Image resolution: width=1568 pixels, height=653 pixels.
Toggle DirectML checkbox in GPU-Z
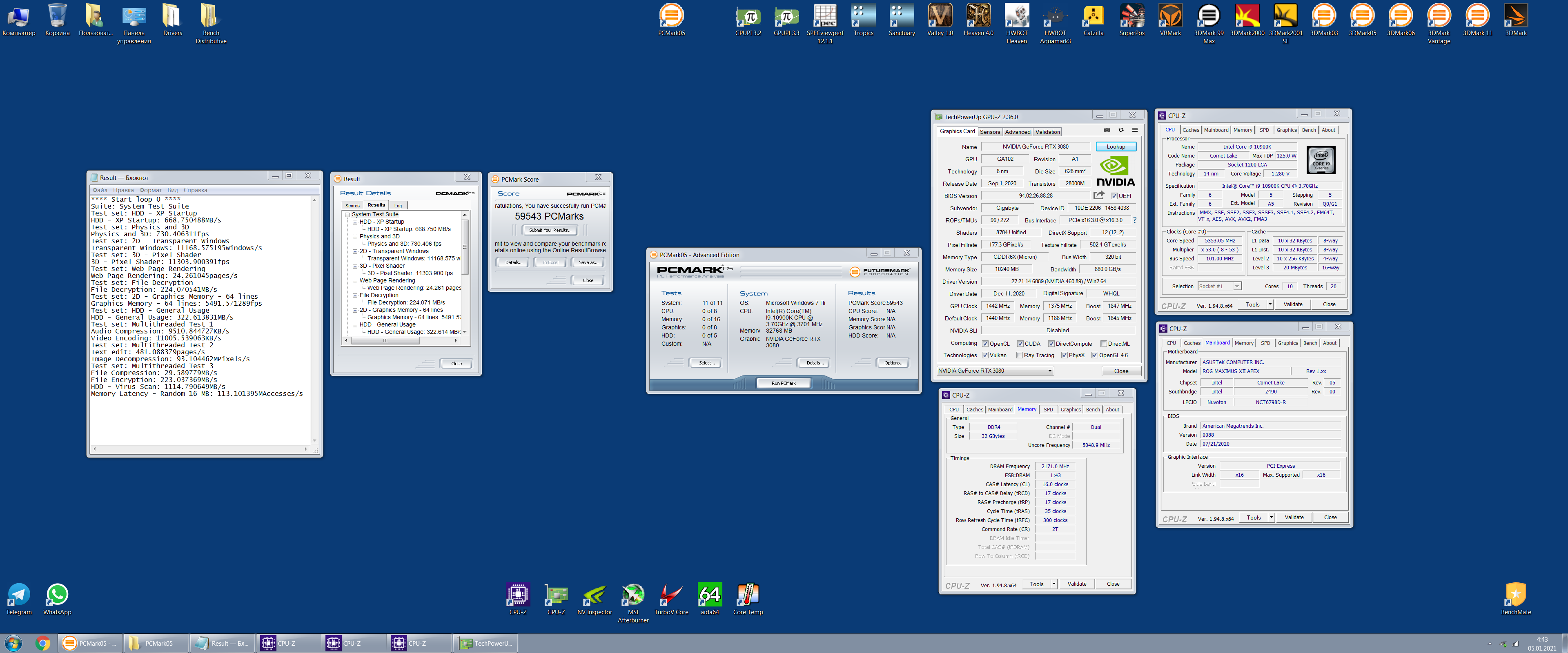[1104, 344]
